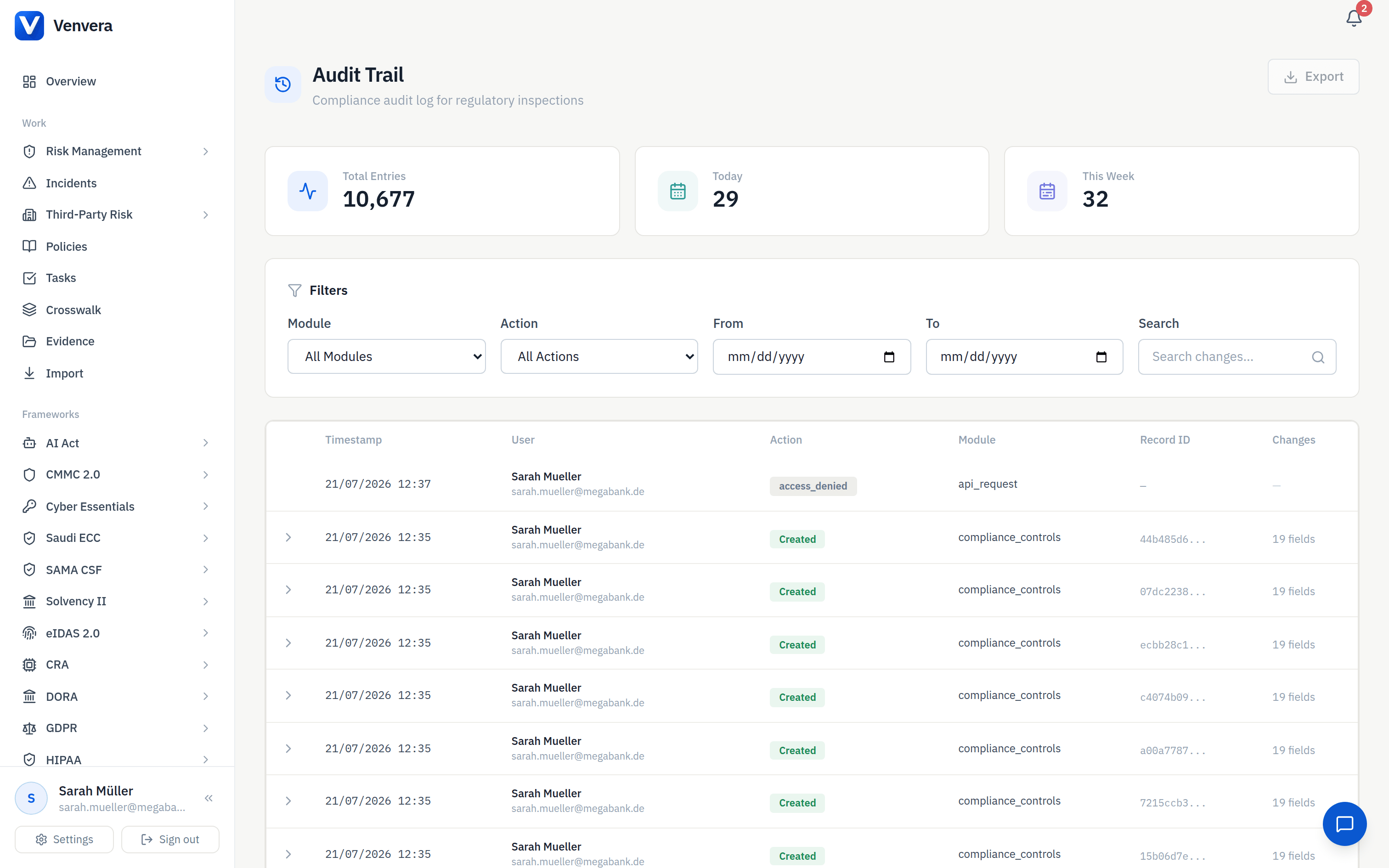Click Sign out button
This screenshot has width=1389, height=868.
(x=170, y=840)
